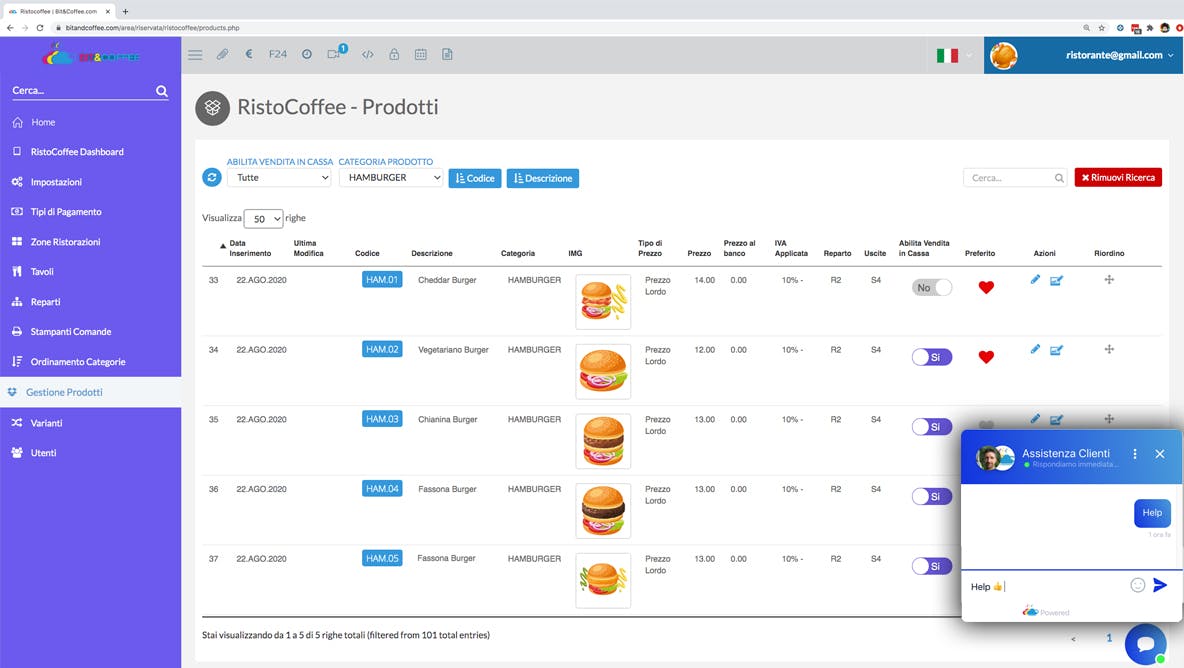Enable cash sale for Cheddar Burger
This screenshot has height=668, width=1184.
pos(931,288)
